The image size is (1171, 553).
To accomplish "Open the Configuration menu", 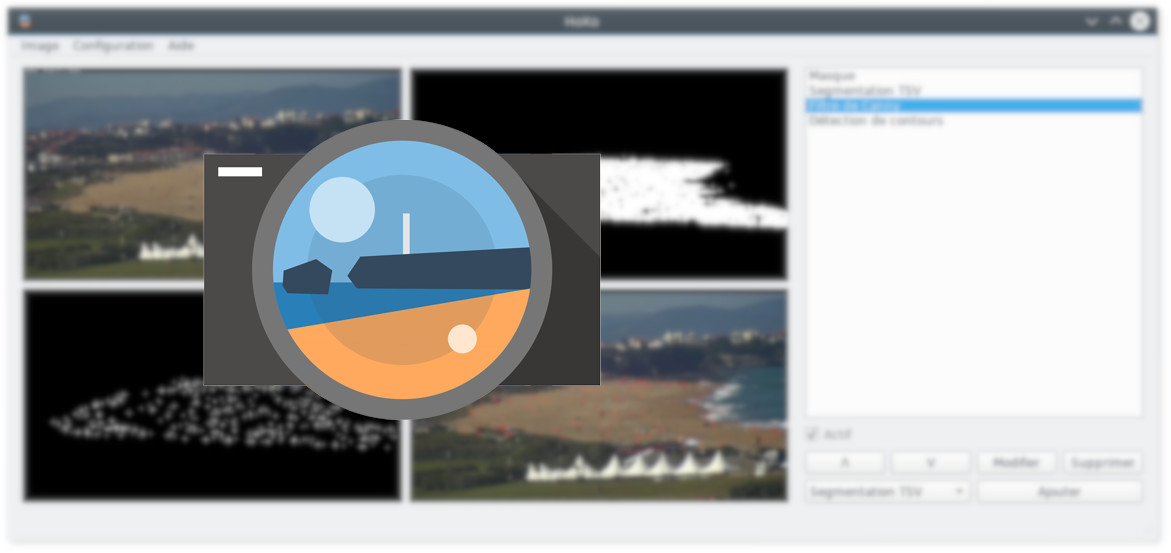I will coord(113,46).
